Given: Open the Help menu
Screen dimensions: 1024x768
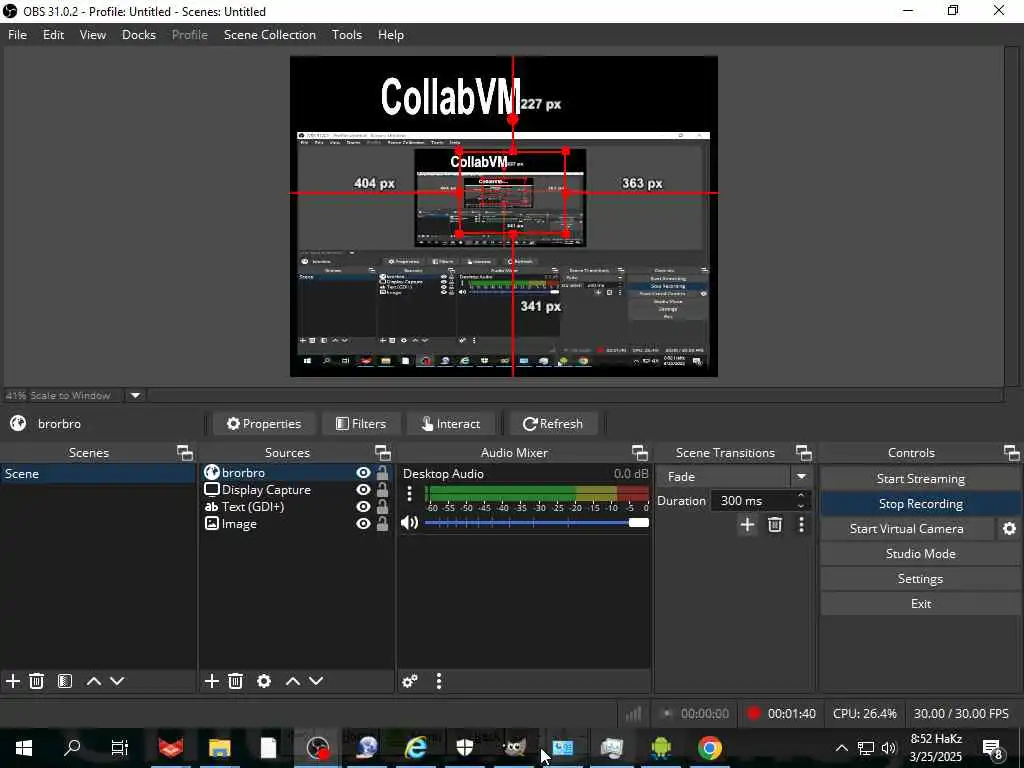Looking at the screenshot, I should click(x=391, y=35).
